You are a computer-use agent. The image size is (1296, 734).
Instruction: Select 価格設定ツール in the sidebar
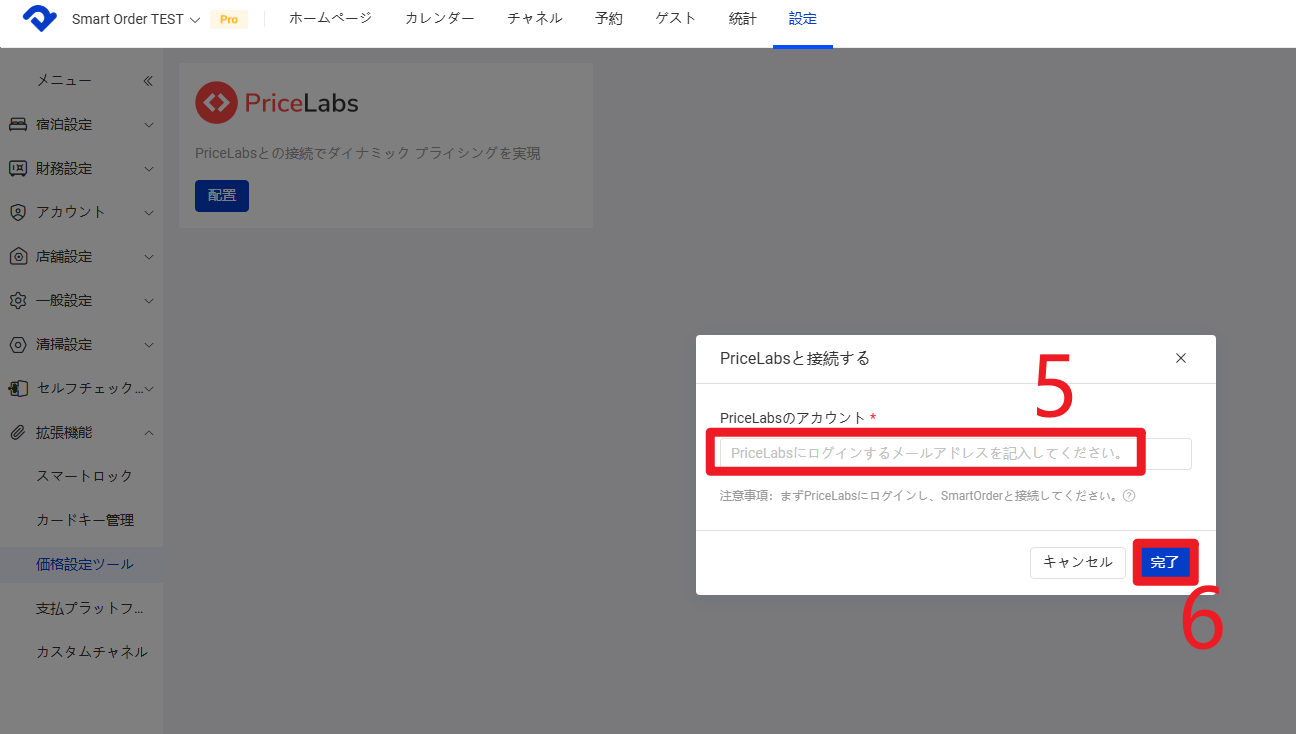pos(85,564)
